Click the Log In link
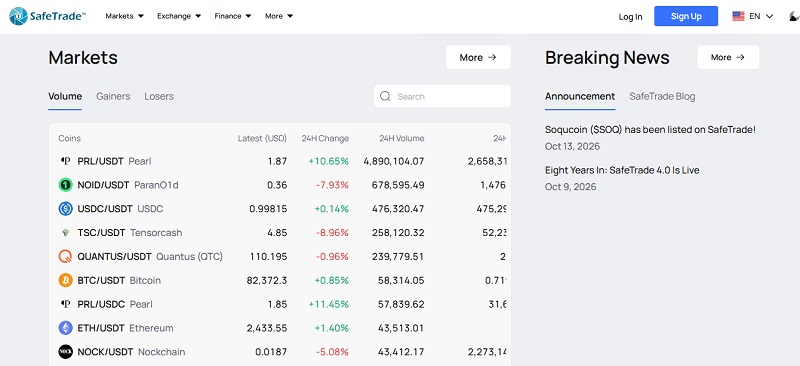The width and height of the screenshot is (800, 366). [631, 17]
